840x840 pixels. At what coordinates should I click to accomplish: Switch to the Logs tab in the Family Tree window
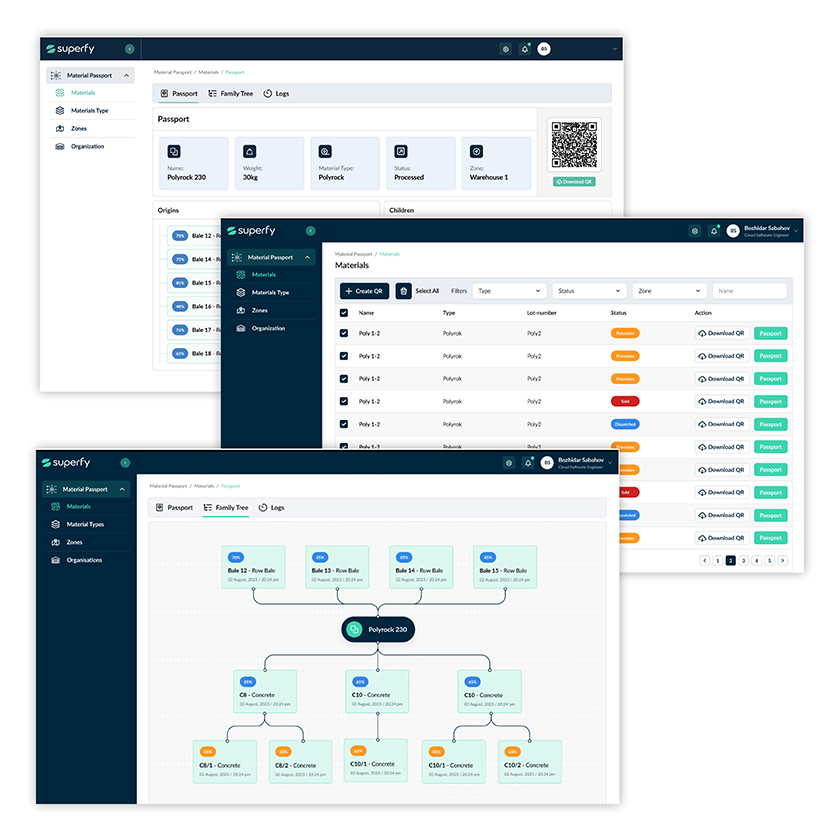271,507
